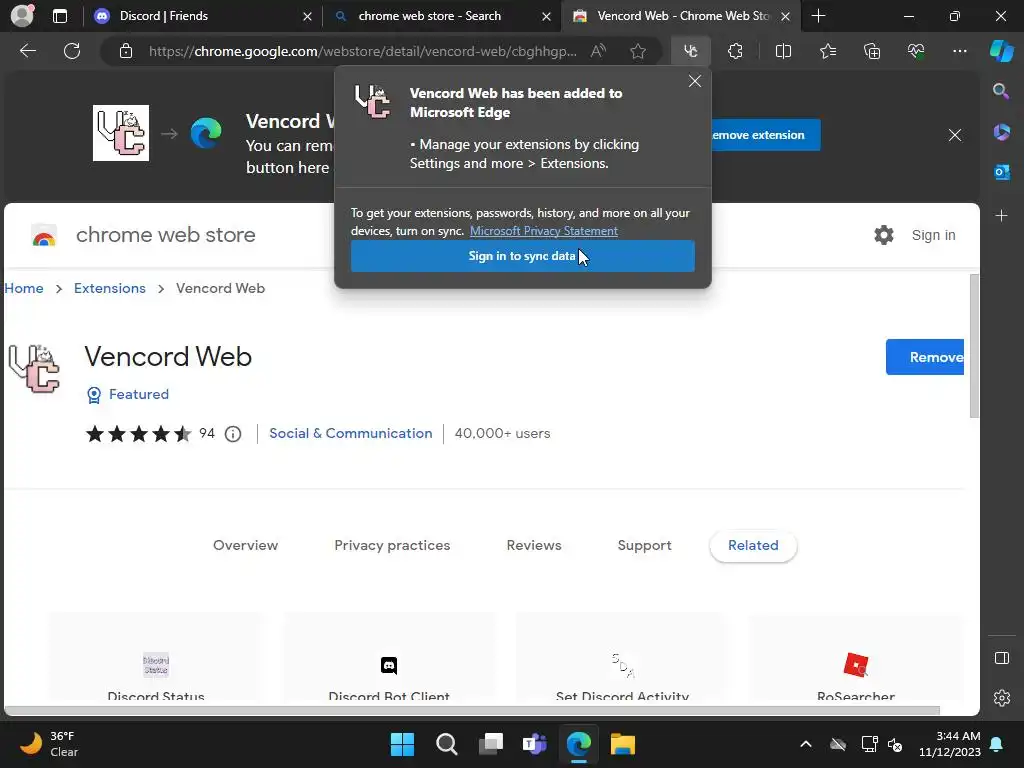Open Outlook icon in the sidebar
The height and width of the screenshot is (768, 1024).
click(x=1001, y=172)
